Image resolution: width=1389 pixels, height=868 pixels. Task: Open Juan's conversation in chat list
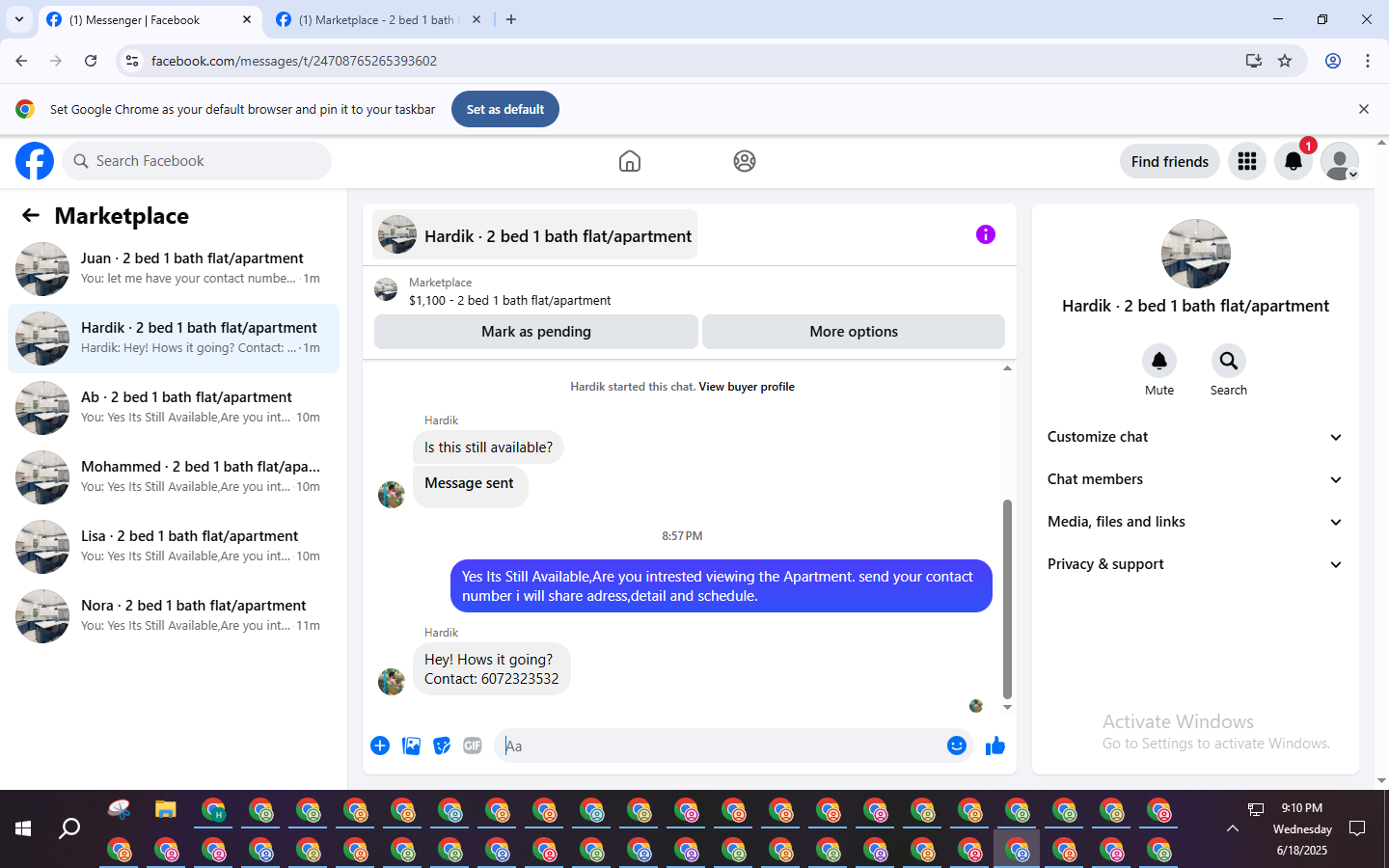pyautogui.click(x=174, y=268)
